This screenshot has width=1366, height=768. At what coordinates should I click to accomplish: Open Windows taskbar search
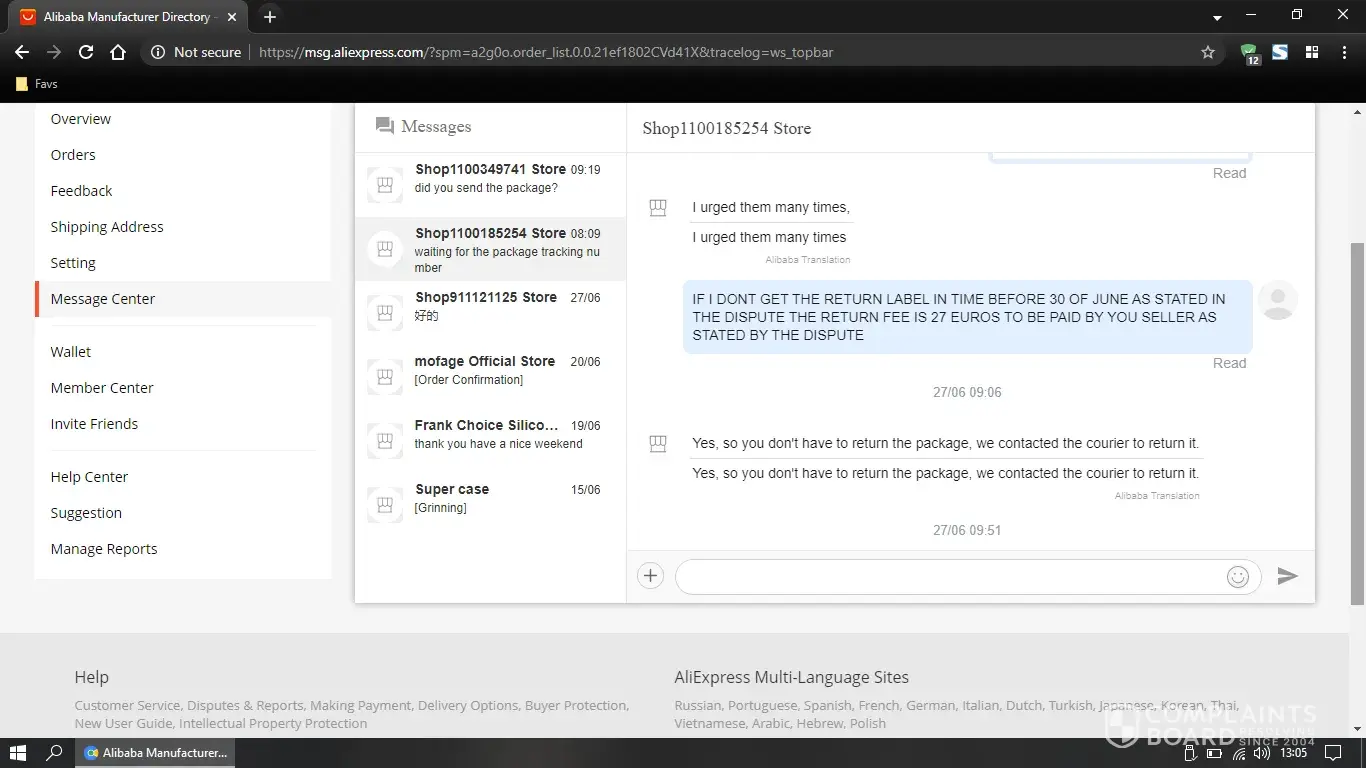point(55,753)
